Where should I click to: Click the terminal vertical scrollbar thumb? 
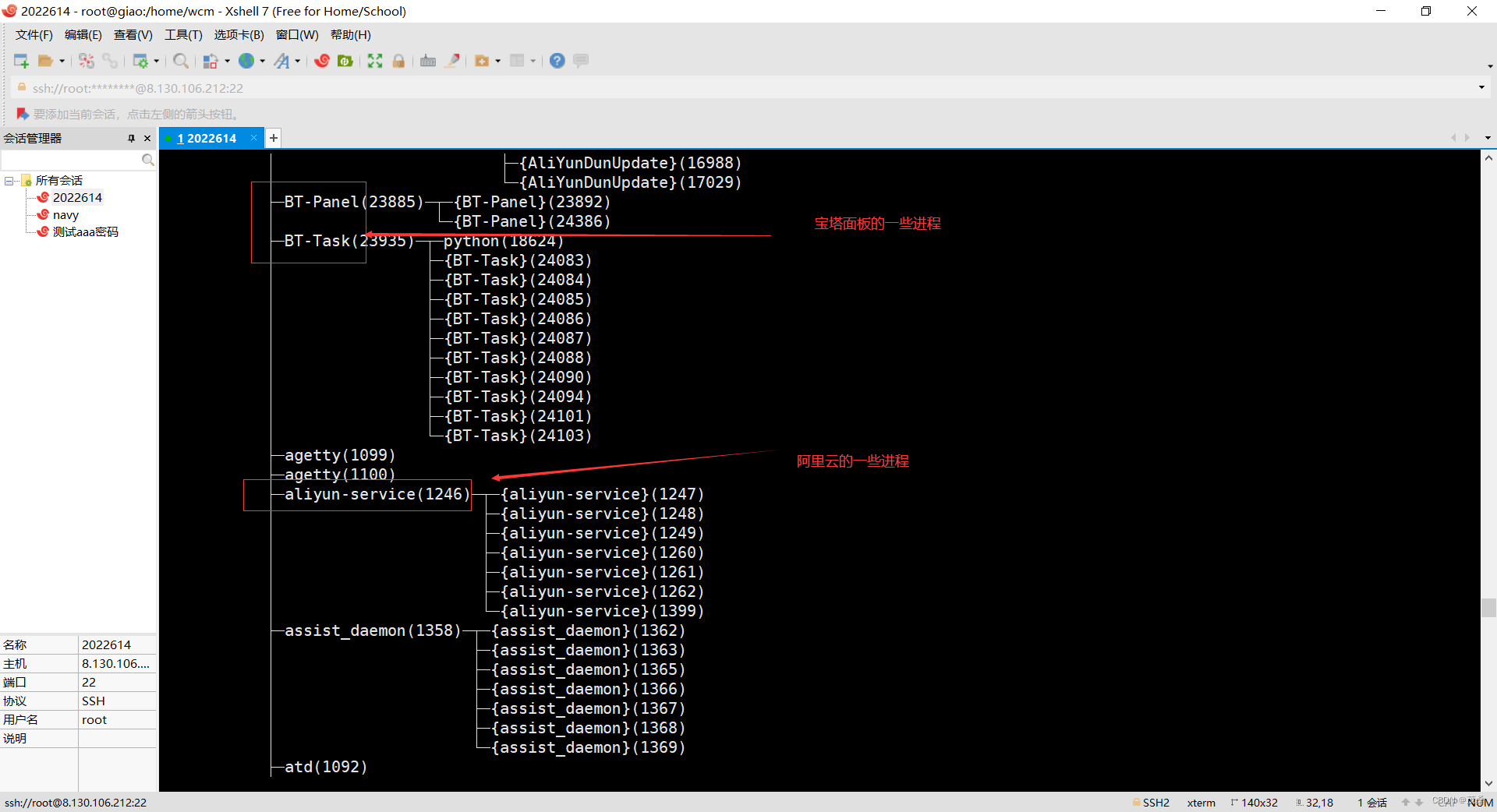click(x=1488, y=607)
